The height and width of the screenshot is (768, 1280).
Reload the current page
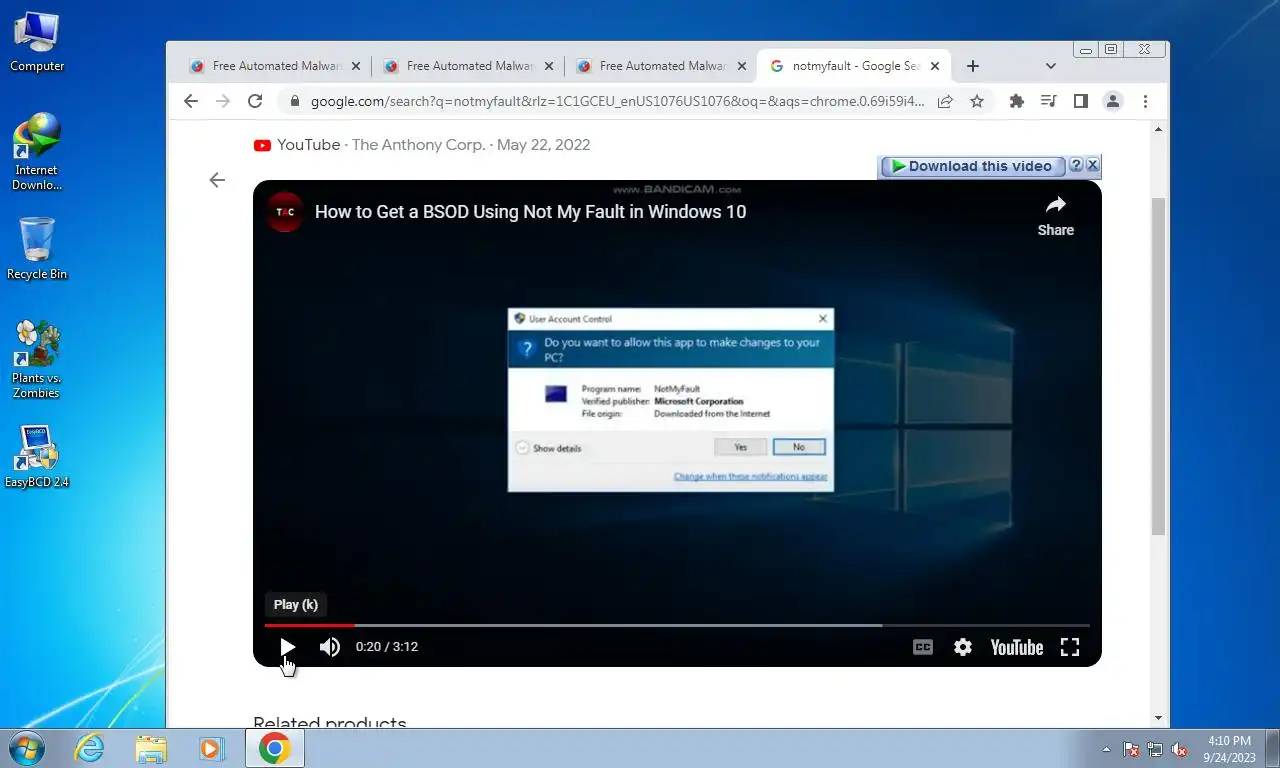tap(255, 101)
